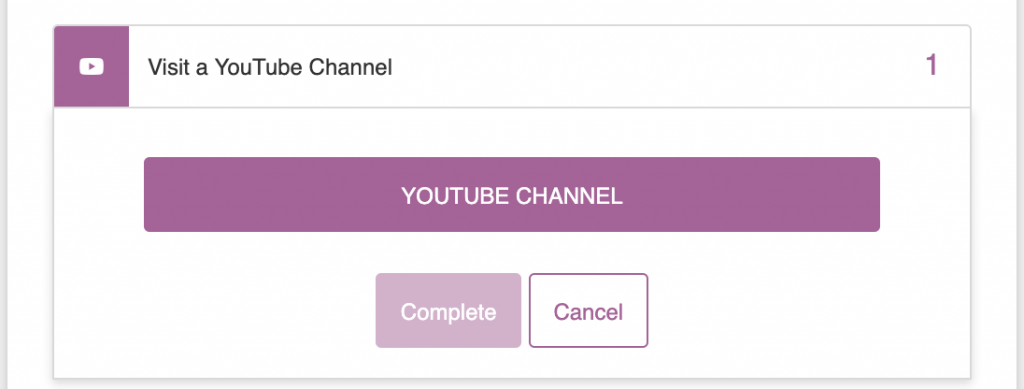This screenshot has width=1024, height=389.
Task: Click the YOUTUBE CHANNEL label text
Action: 511,196
